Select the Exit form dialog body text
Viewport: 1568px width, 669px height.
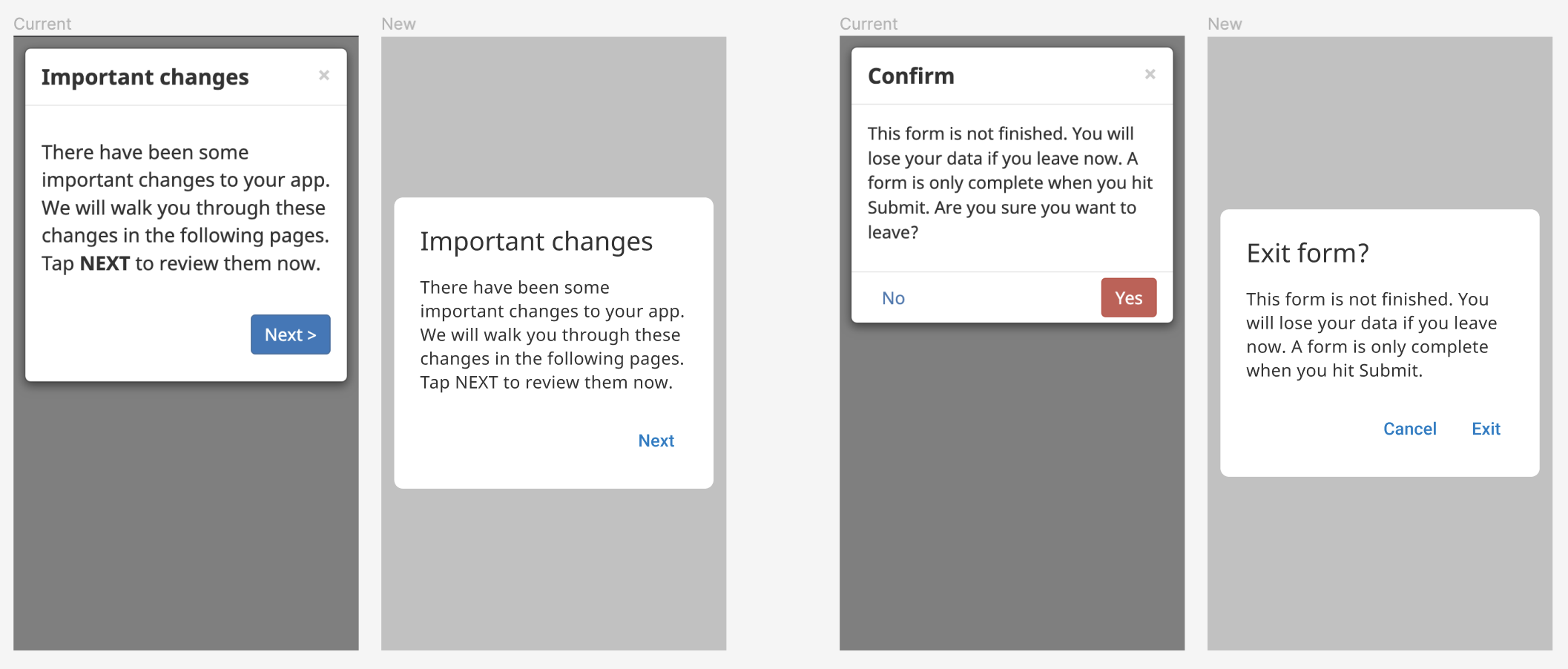pos(1371,334)
